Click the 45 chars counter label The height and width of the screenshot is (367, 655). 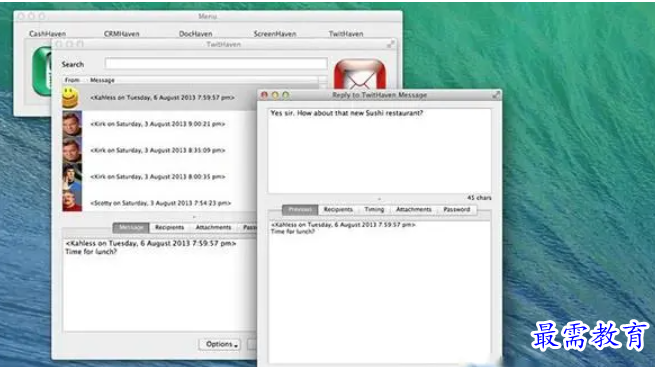click(x=479, y=198)
